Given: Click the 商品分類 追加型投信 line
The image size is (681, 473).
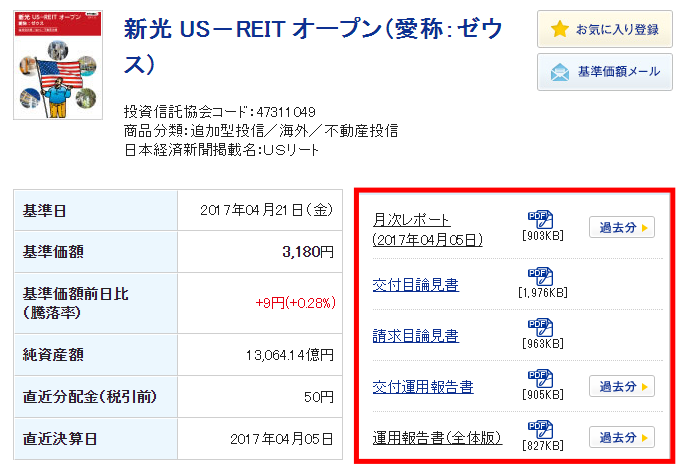Looking at the screenshot, I should click(x=261, y=131).
